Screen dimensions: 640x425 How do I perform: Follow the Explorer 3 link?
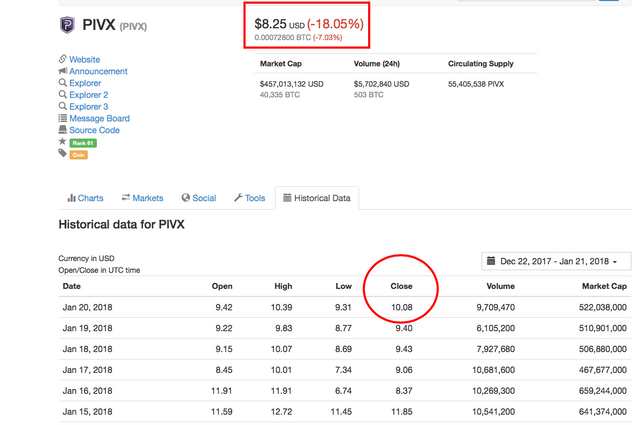[x=89, y=107]
